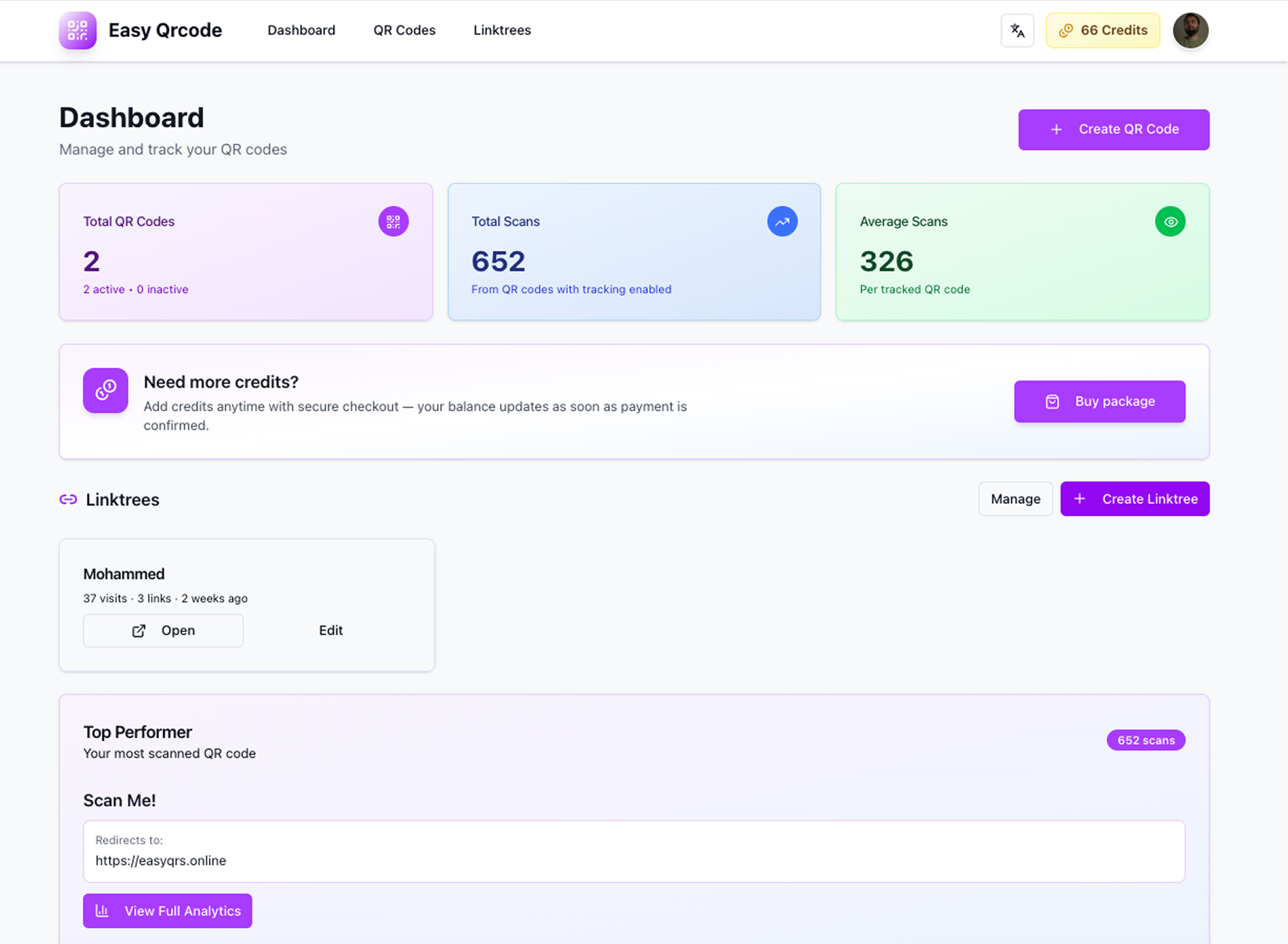Screen dimensions: 1288x944
Task: Click the Mohammed linktree title
Action: (124, 574)
